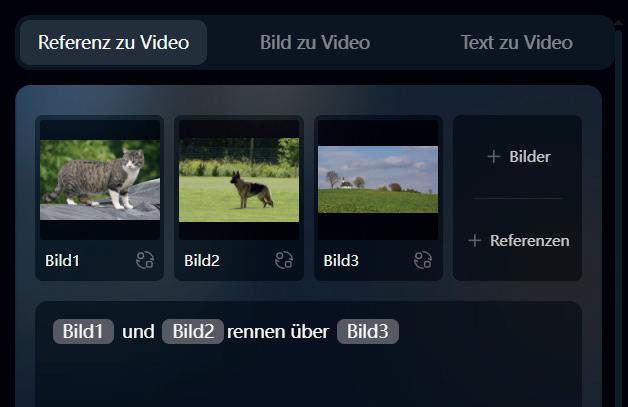Select the German shepherd dog thumbnail
This screenshot has height=407, width=628.
tap(239, 179)
